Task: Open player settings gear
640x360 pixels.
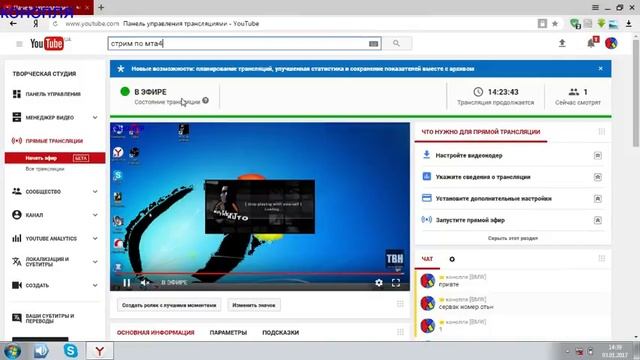Action: pyautogui.click(x=379, y=282)
